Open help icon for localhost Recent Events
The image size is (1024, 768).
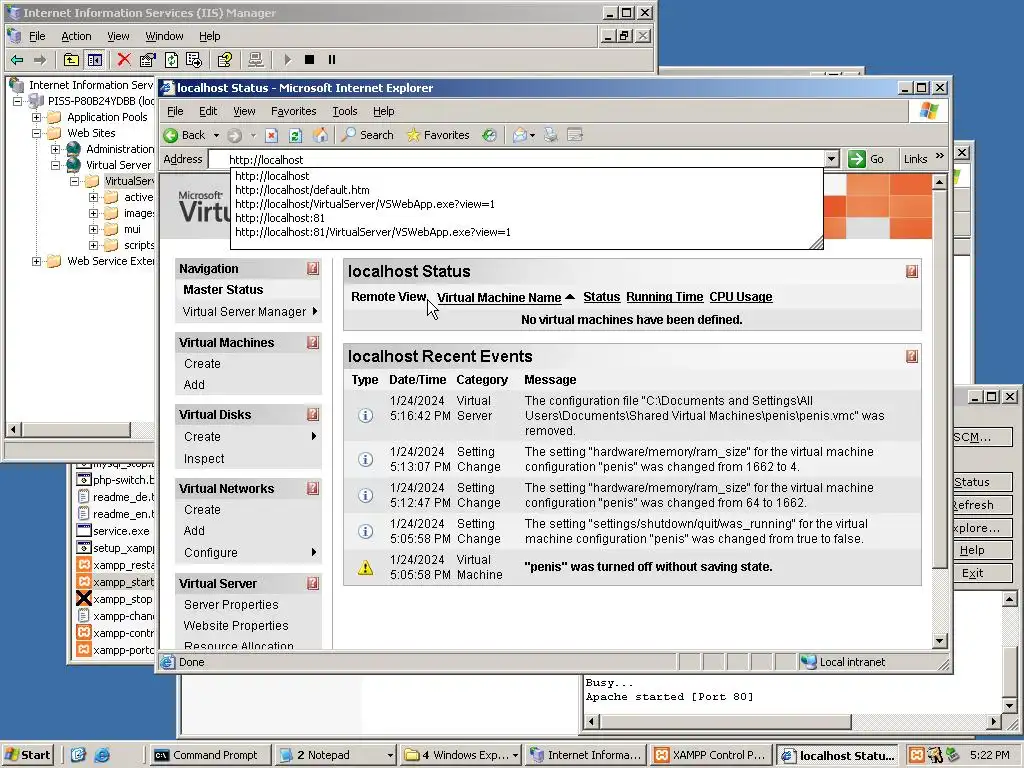pos(912,356)
